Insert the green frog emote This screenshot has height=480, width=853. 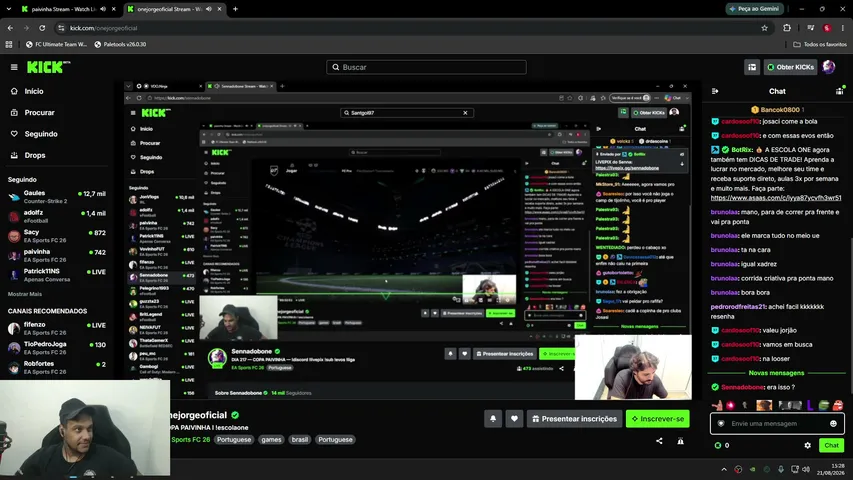[824, 405]
